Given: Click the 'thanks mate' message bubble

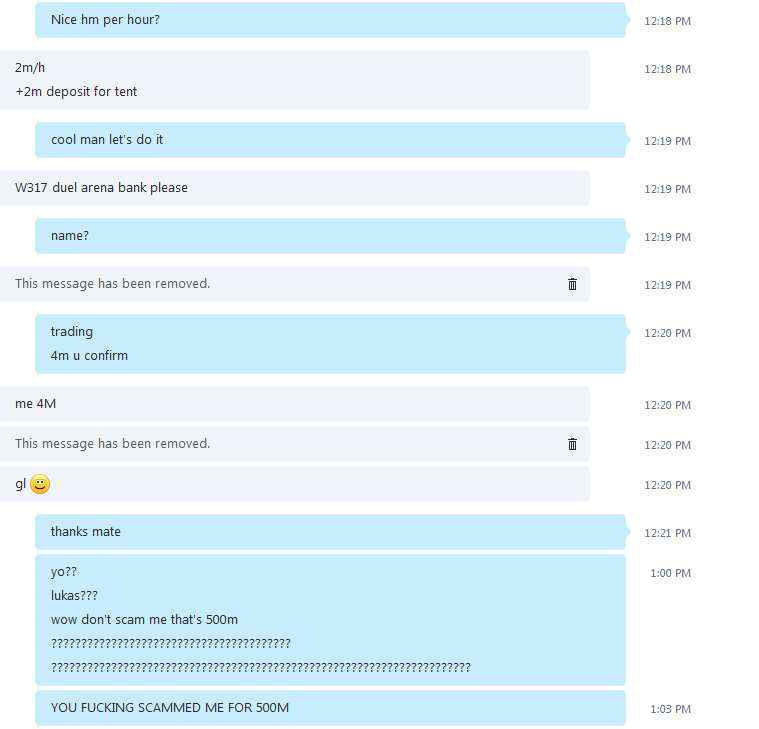Looking at the screenshot, I should tap(330, 532).
